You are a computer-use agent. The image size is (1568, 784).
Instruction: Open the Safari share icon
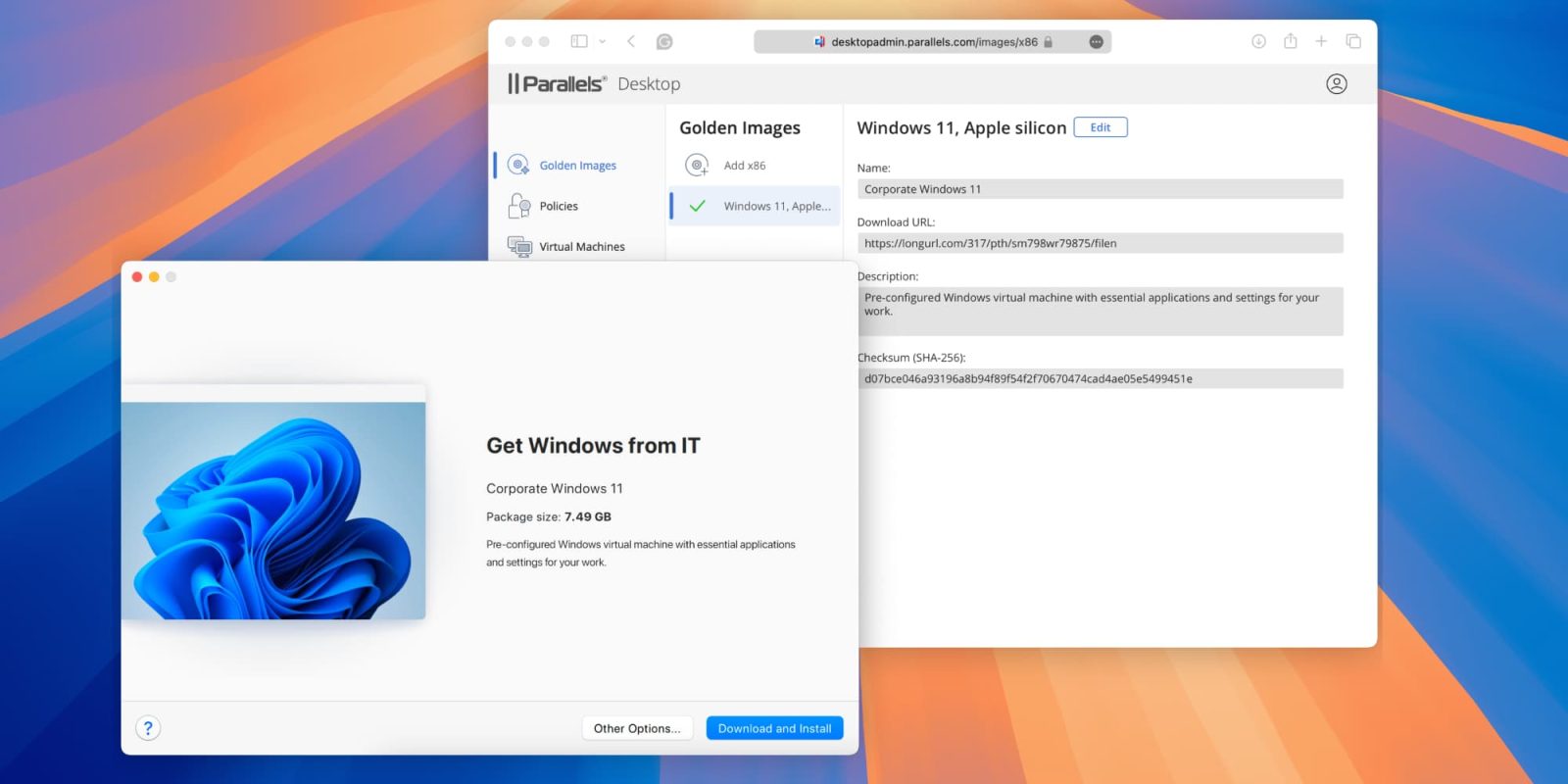[x=1291, y=41]
